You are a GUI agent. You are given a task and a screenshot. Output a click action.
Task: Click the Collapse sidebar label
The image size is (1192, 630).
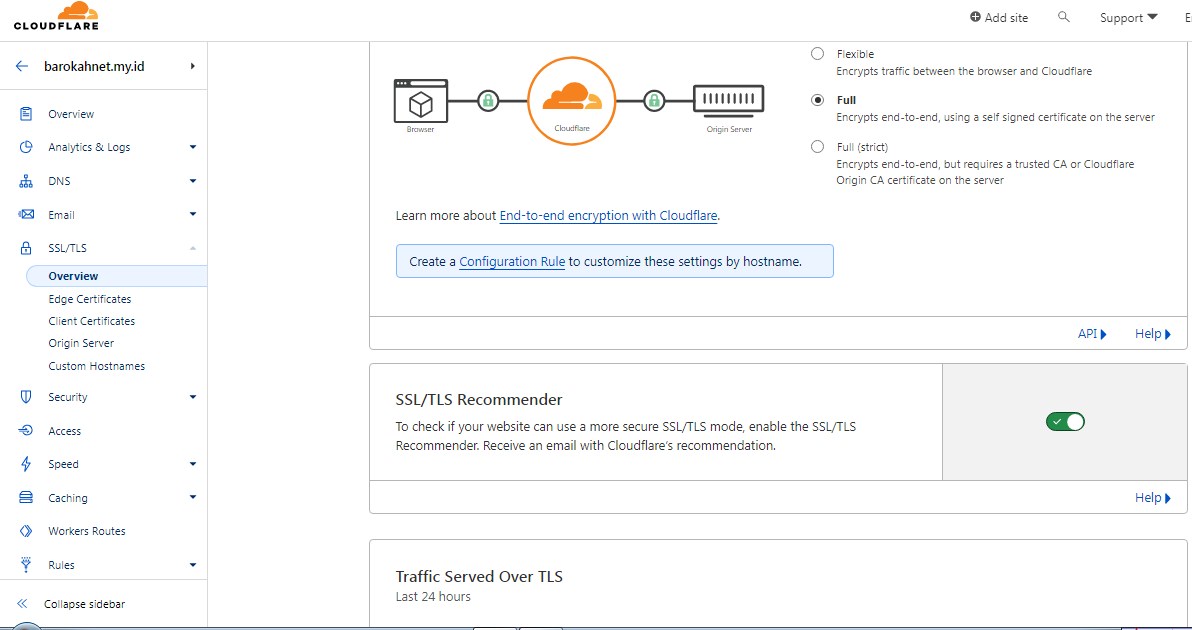pyautogui.click(x=84, y=604)
